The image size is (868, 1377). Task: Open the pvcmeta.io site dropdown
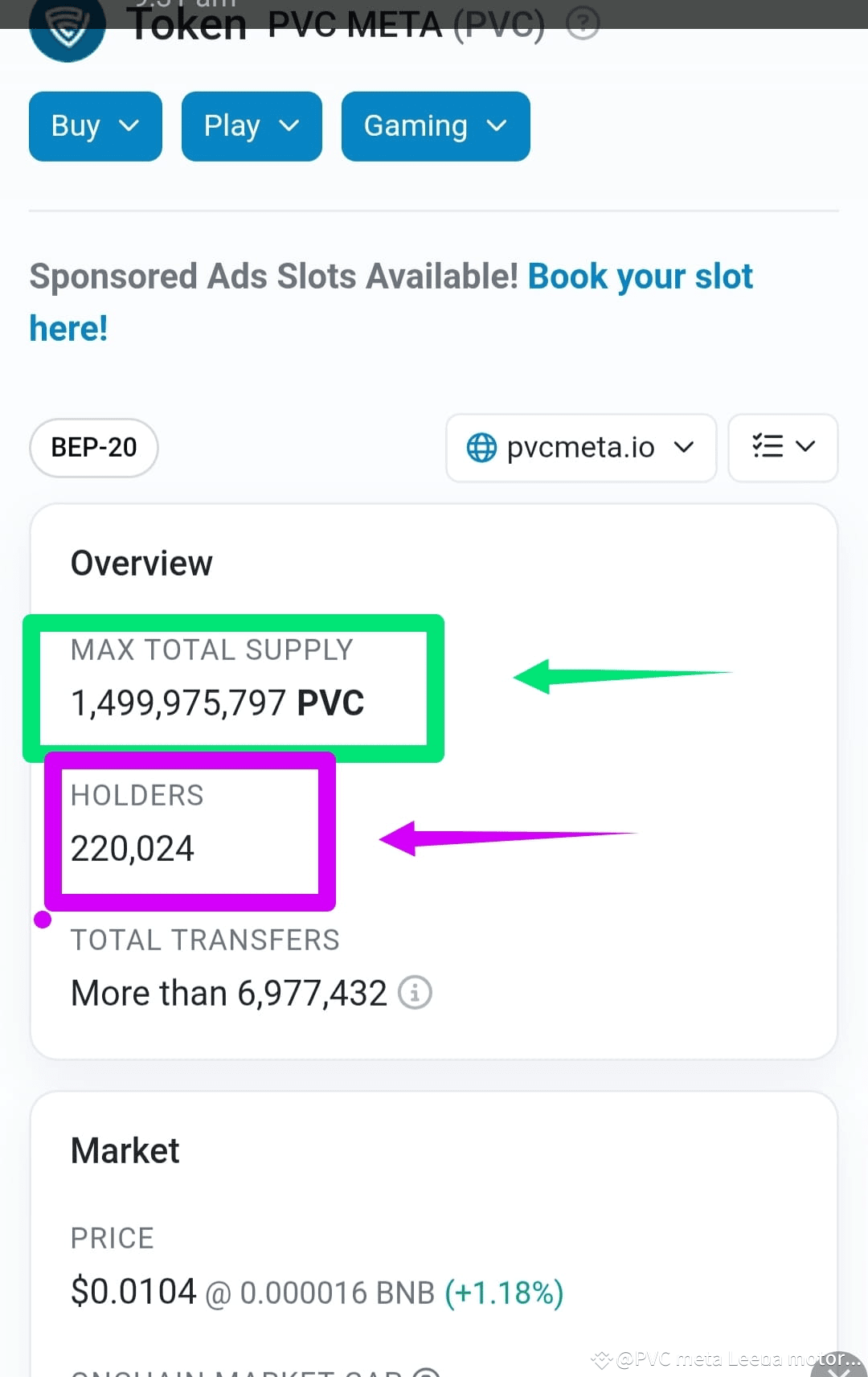point(581,448)
